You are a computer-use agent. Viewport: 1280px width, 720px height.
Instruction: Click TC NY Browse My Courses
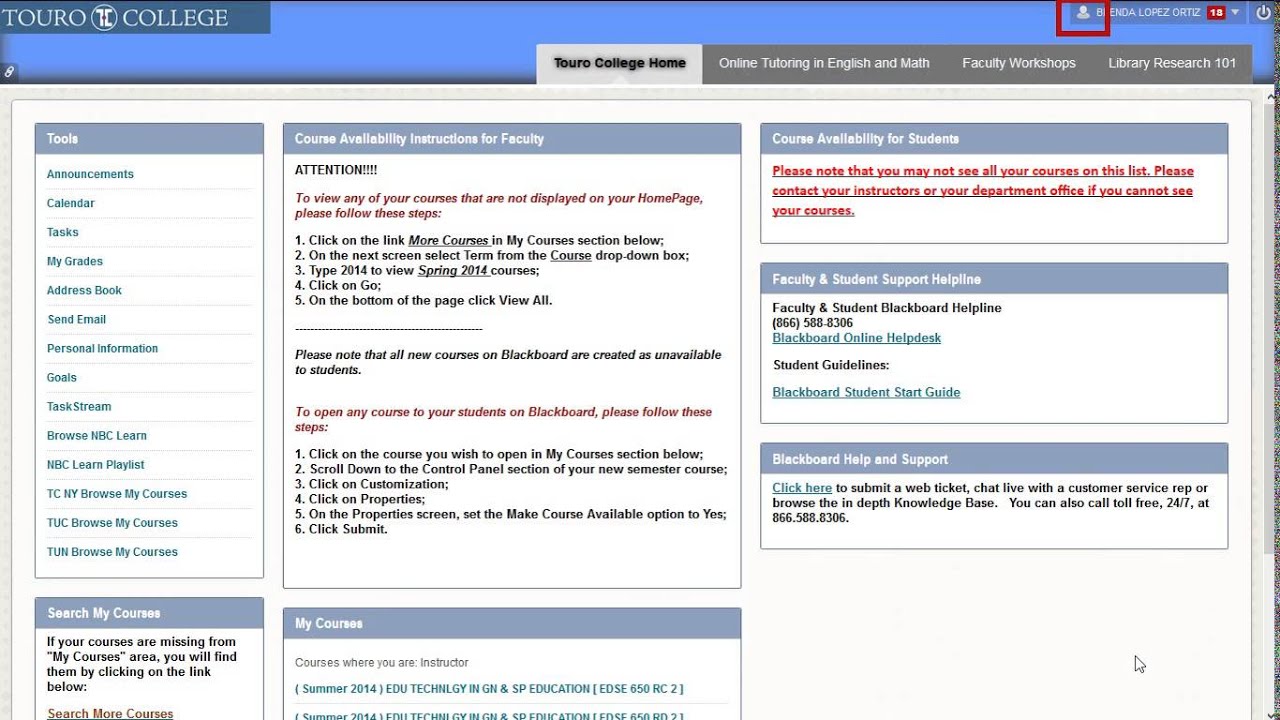(x=117, y=493)
